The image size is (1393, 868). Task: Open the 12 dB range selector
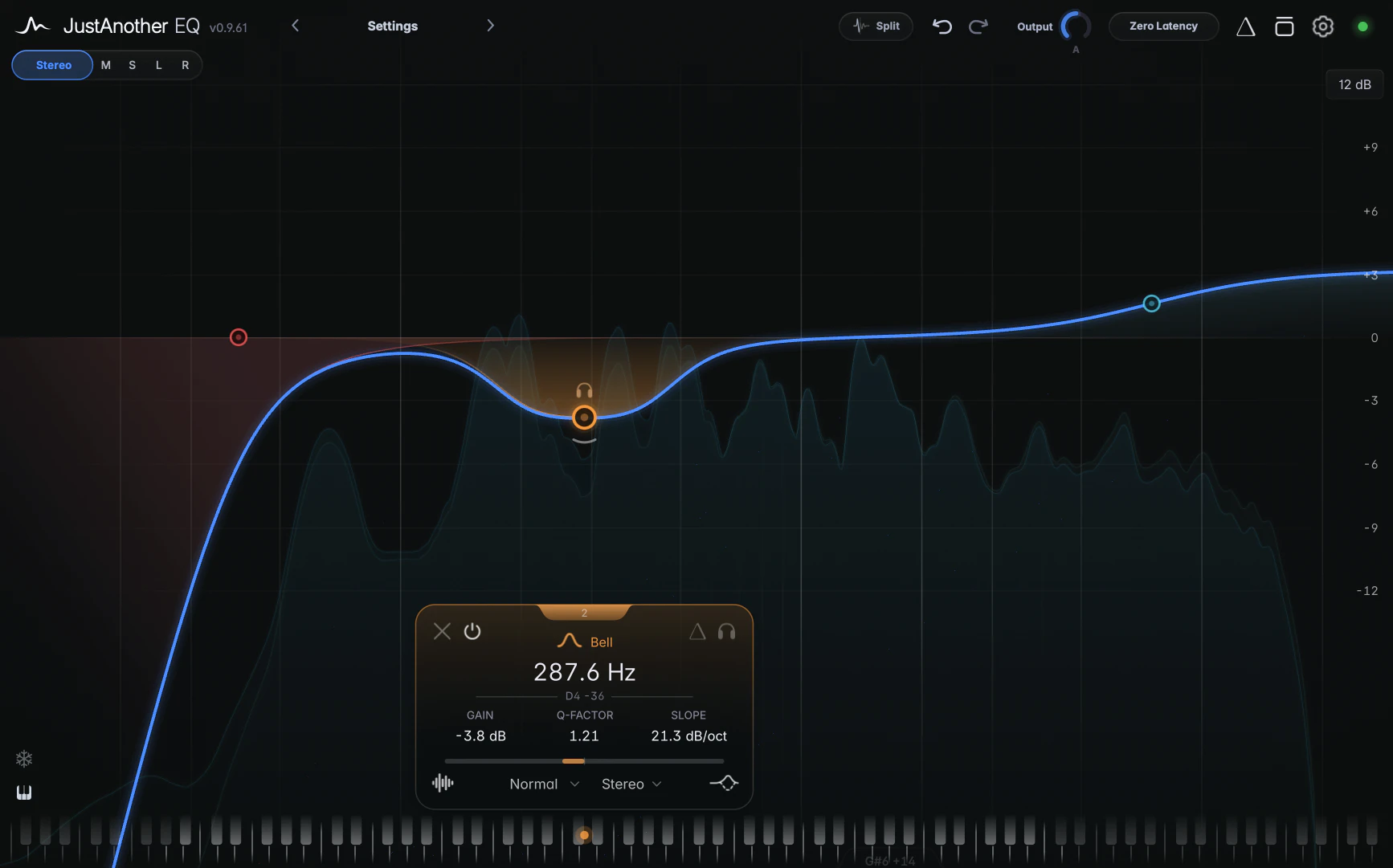coord(1354,84)
